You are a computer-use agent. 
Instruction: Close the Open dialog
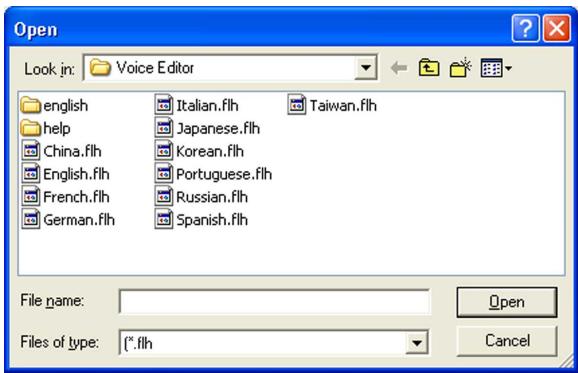pyautogui.click(x=557, y=28)
